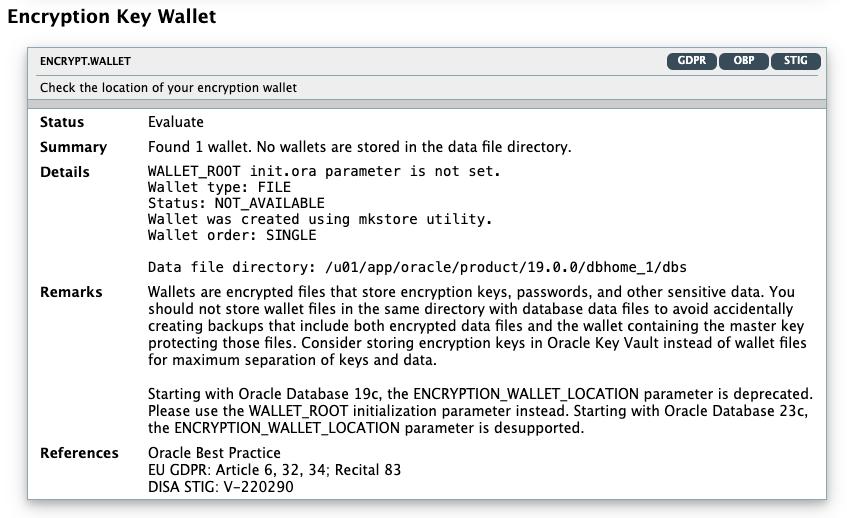Click the remarks paragraph beginning 'Wallets are encrypted files'

(x=478, y=326)
